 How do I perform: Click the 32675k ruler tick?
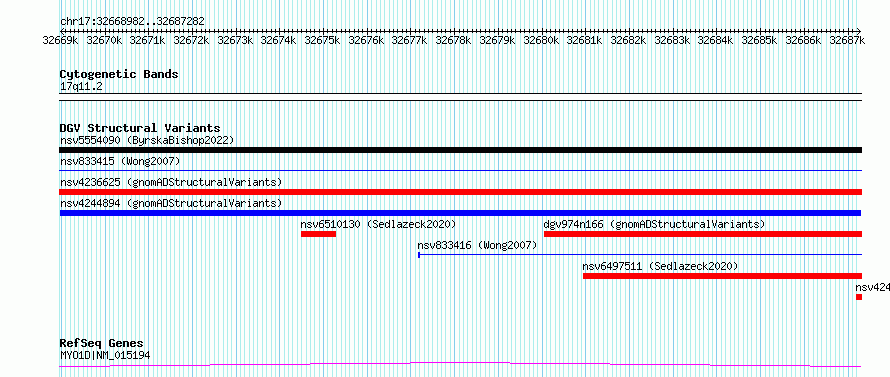(x=322, y=40)
